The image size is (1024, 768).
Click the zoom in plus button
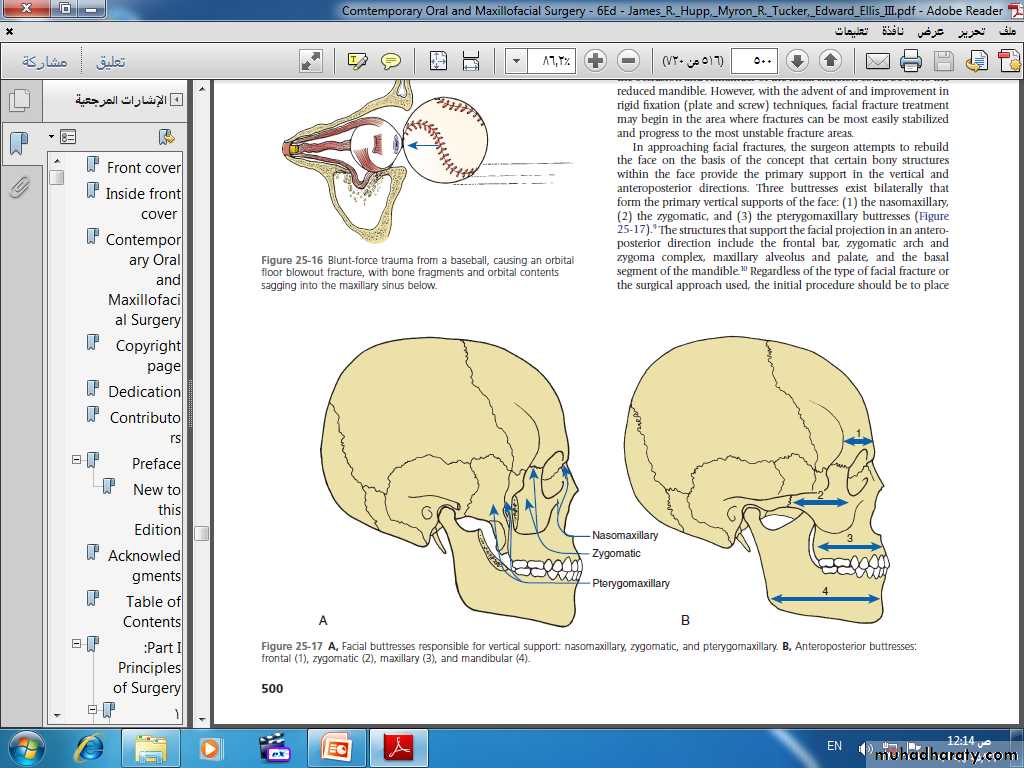click(595, 61)
